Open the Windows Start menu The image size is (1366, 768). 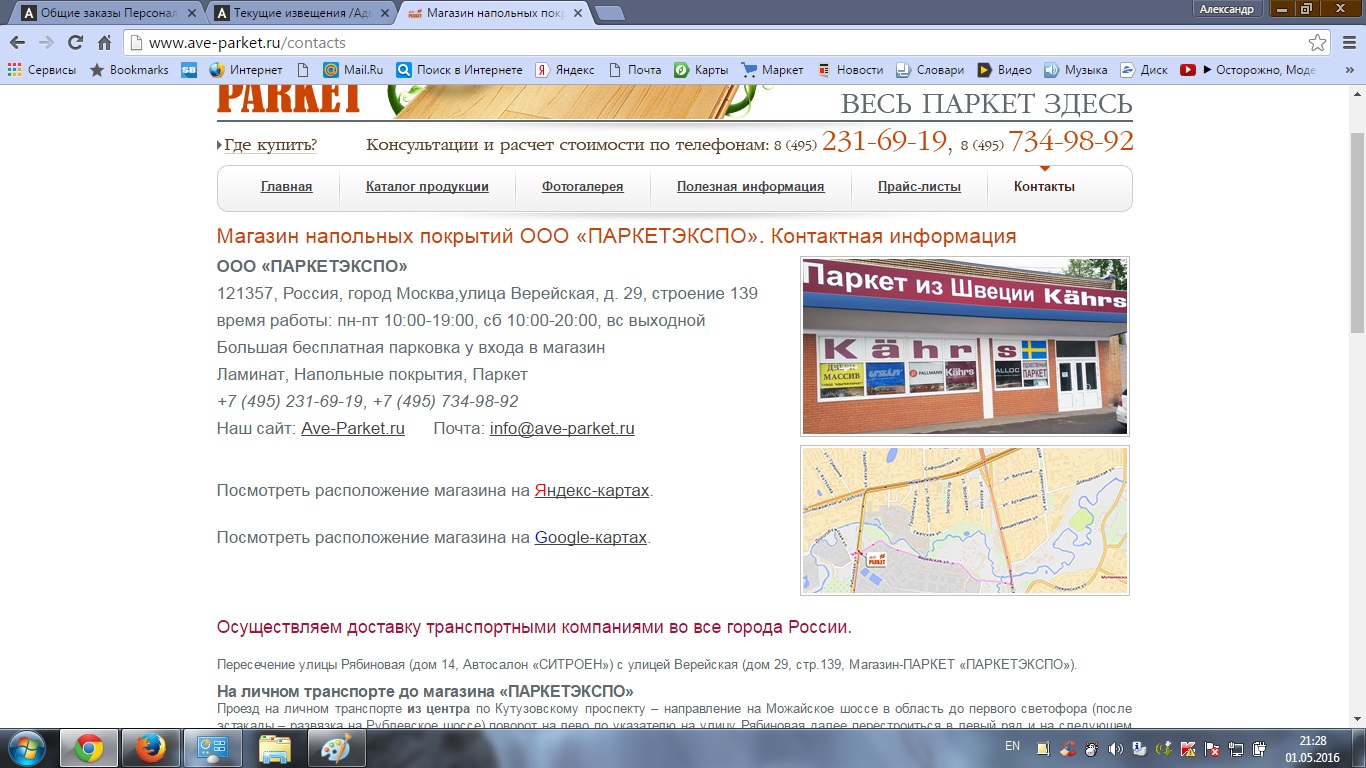click(x=27, y=748)
